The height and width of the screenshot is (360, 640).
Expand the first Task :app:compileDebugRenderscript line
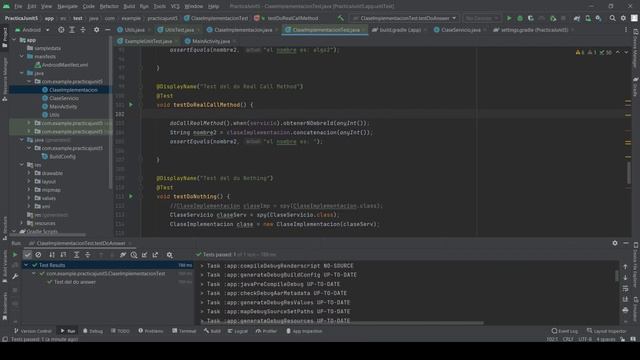click(202, 266)
